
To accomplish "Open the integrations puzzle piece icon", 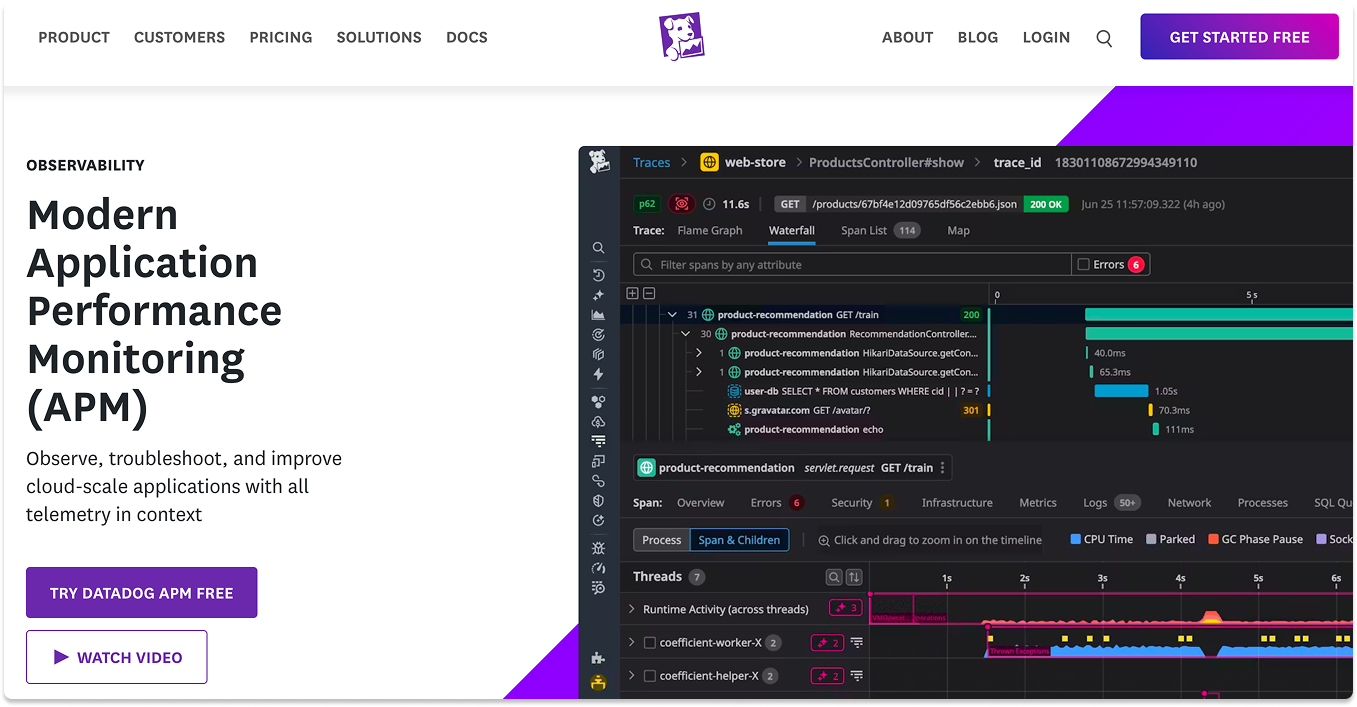I will (598, 658).
